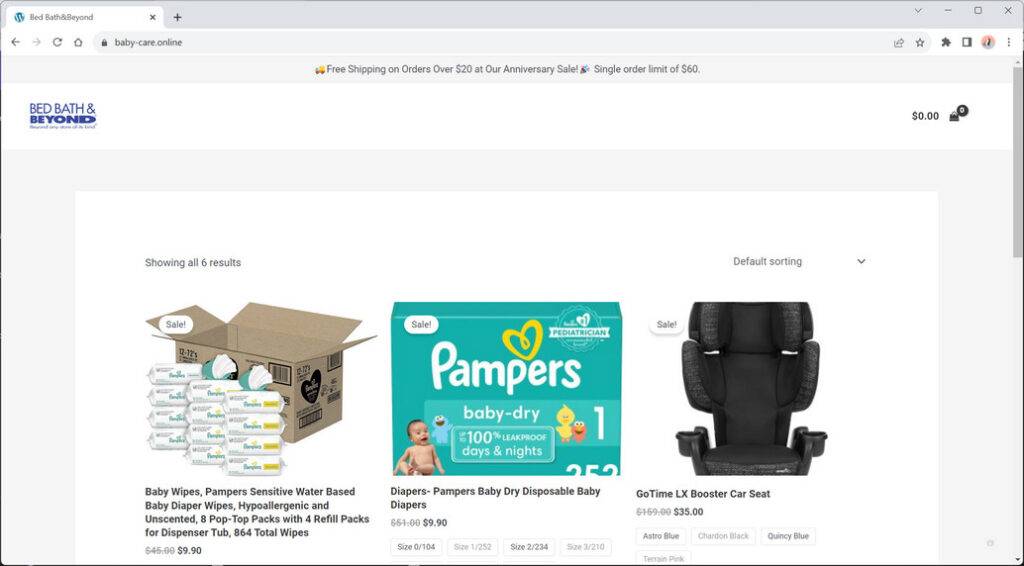1024x566 pixels.
Task: Click the share page icon
Action: click(x=899, y=42)
